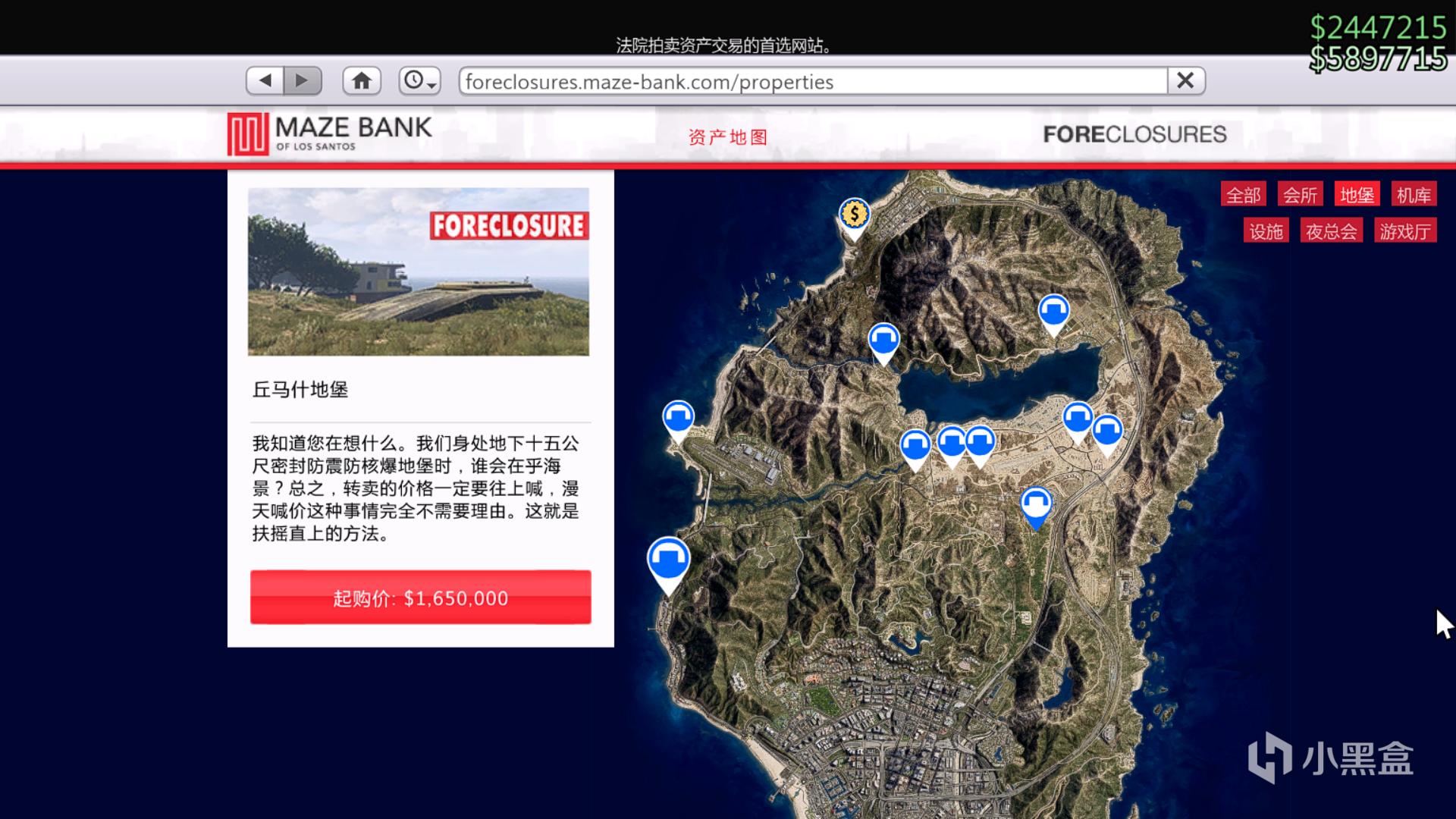The image size is (1456, 819).
Task: Open the browser history clock dropdown
Action: coord(419,80)
